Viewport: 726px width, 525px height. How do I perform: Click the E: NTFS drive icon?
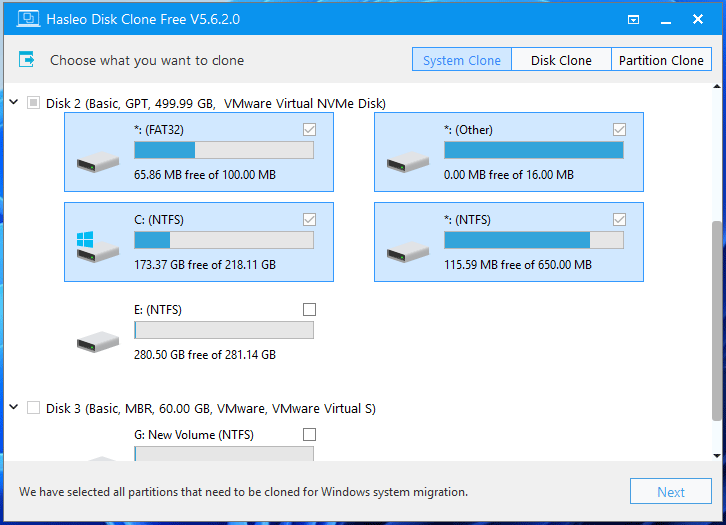click(98, 342)
